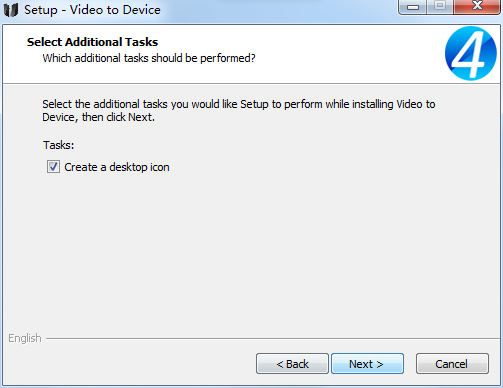
Task: Click the 'Tasks:' label
Action: point(58,145)
